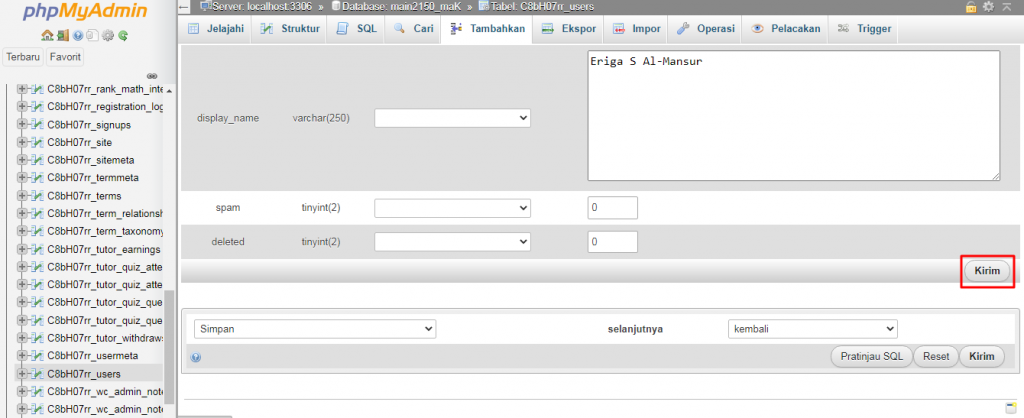Screen dimensions: 1024x418
Task: Open the kembali dropdown after selanjutnya
Action: pyautogui.click(x=811, y=328)
